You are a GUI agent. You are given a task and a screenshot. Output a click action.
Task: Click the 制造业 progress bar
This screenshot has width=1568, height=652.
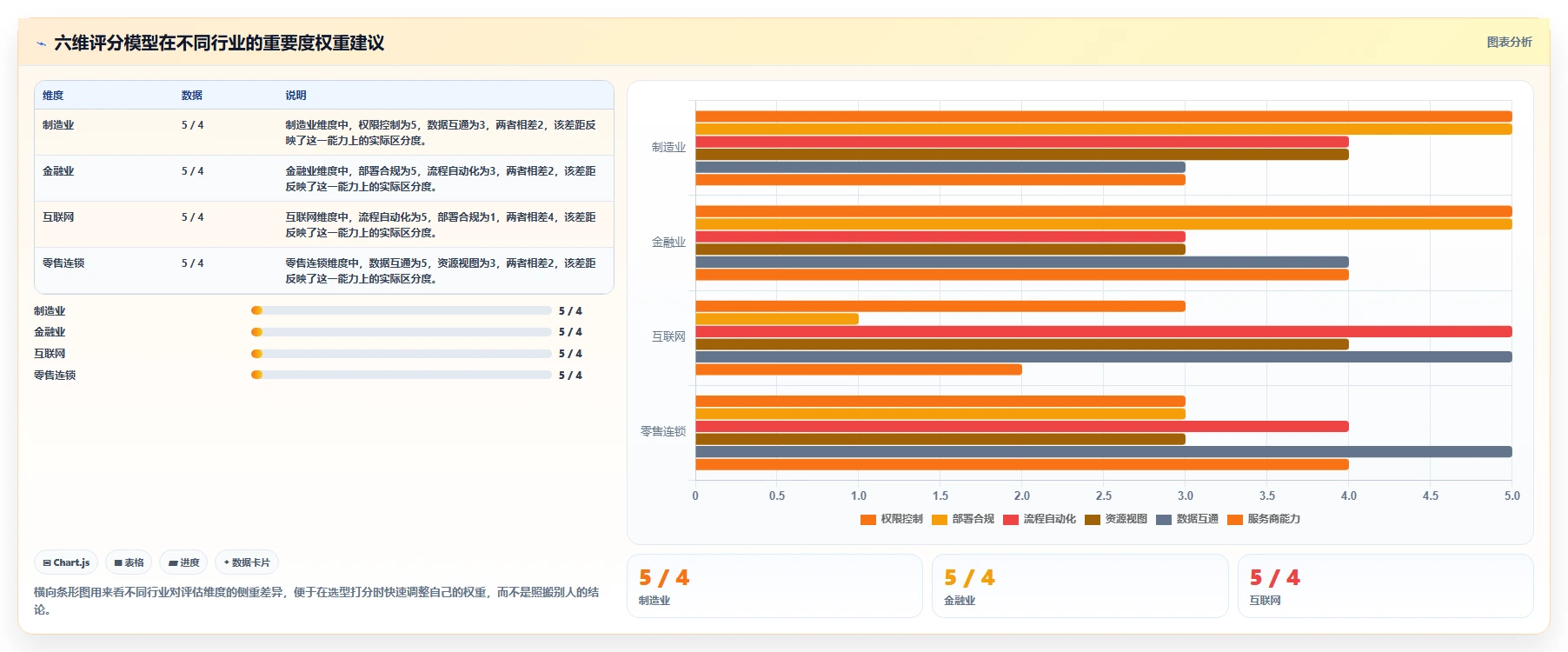tap(401, 310)
